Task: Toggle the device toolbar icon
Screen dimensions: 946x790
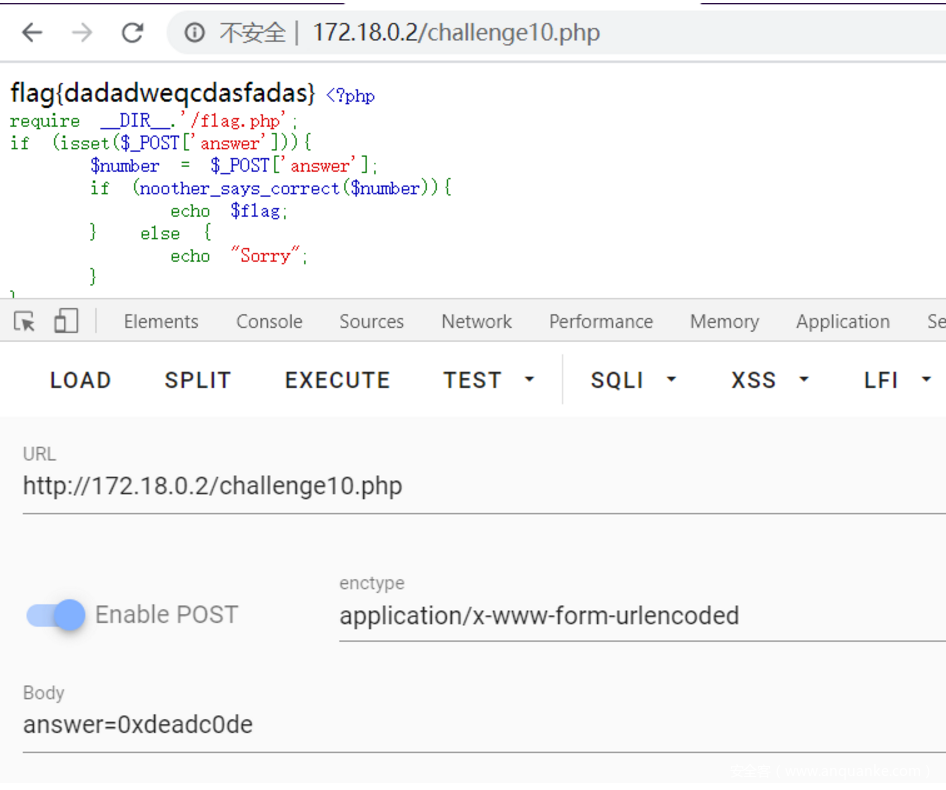Action: point(66,321)
